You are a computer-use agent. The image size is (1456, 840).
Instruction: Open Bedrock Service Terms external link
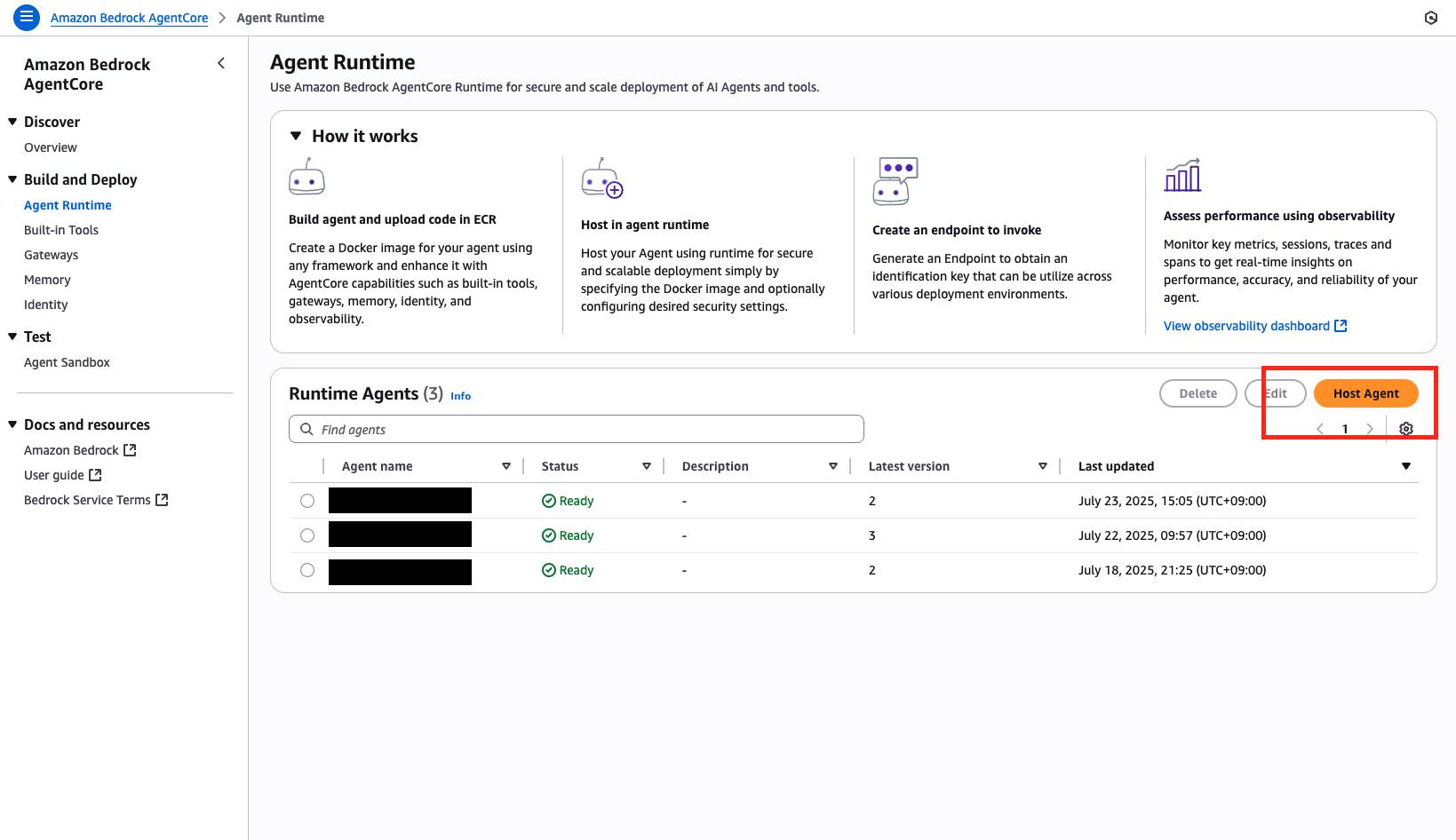click(x=96, y=500)
